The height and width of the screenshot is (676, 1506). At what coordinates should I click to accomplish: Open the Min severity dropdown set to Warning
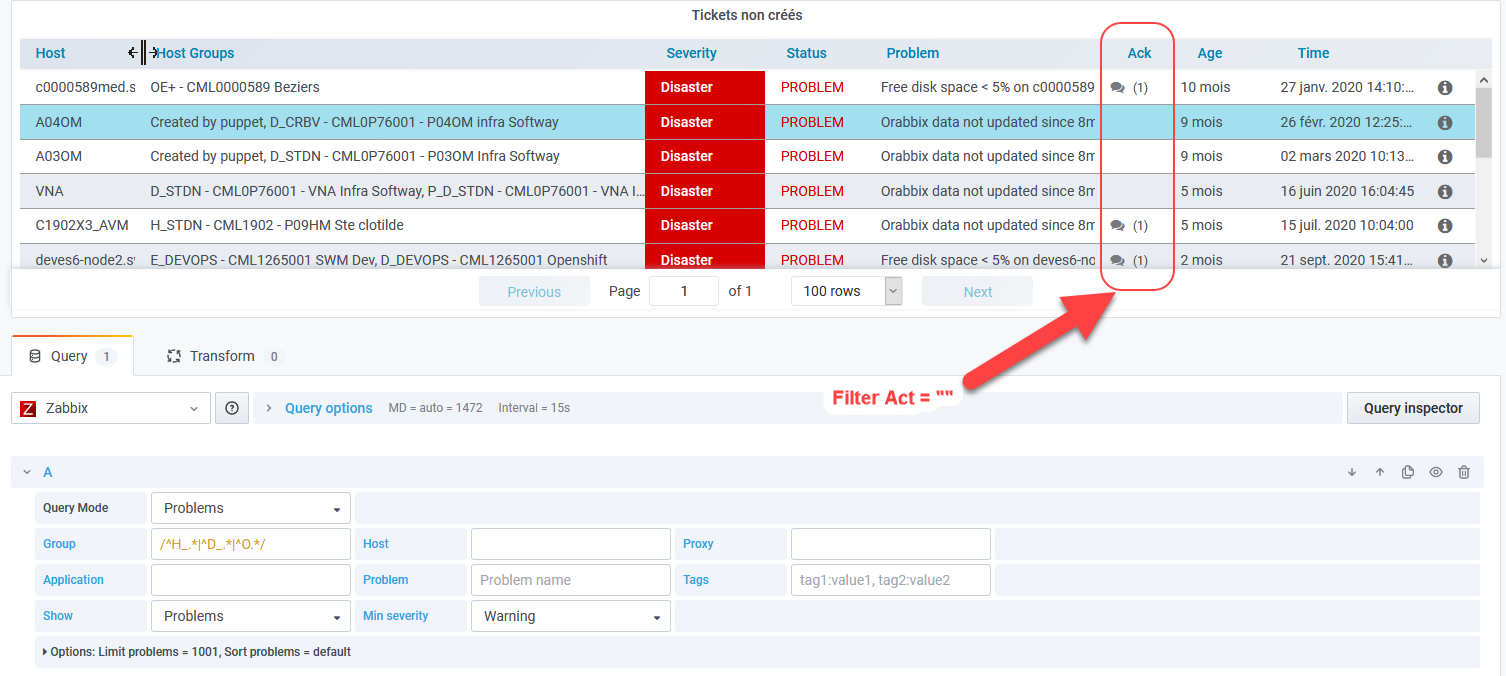(x=570, y=615)
